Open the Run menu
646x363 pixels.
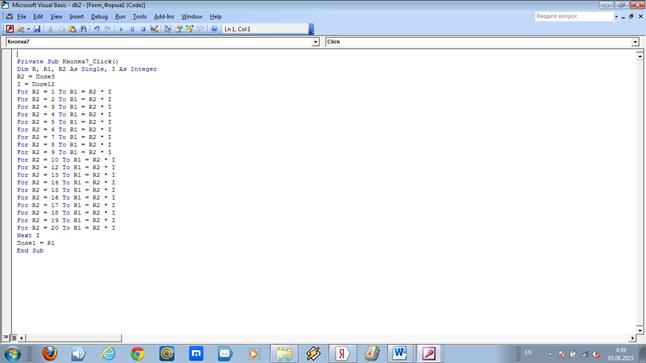pyautogui.click(x=120, y=16)
